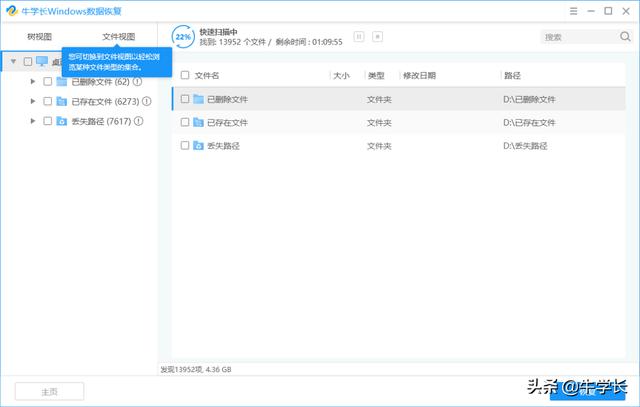Click the info icon next to 已删除文件 (62)
The height and width of the screenshot is (407, 640).
coord(138,82)
